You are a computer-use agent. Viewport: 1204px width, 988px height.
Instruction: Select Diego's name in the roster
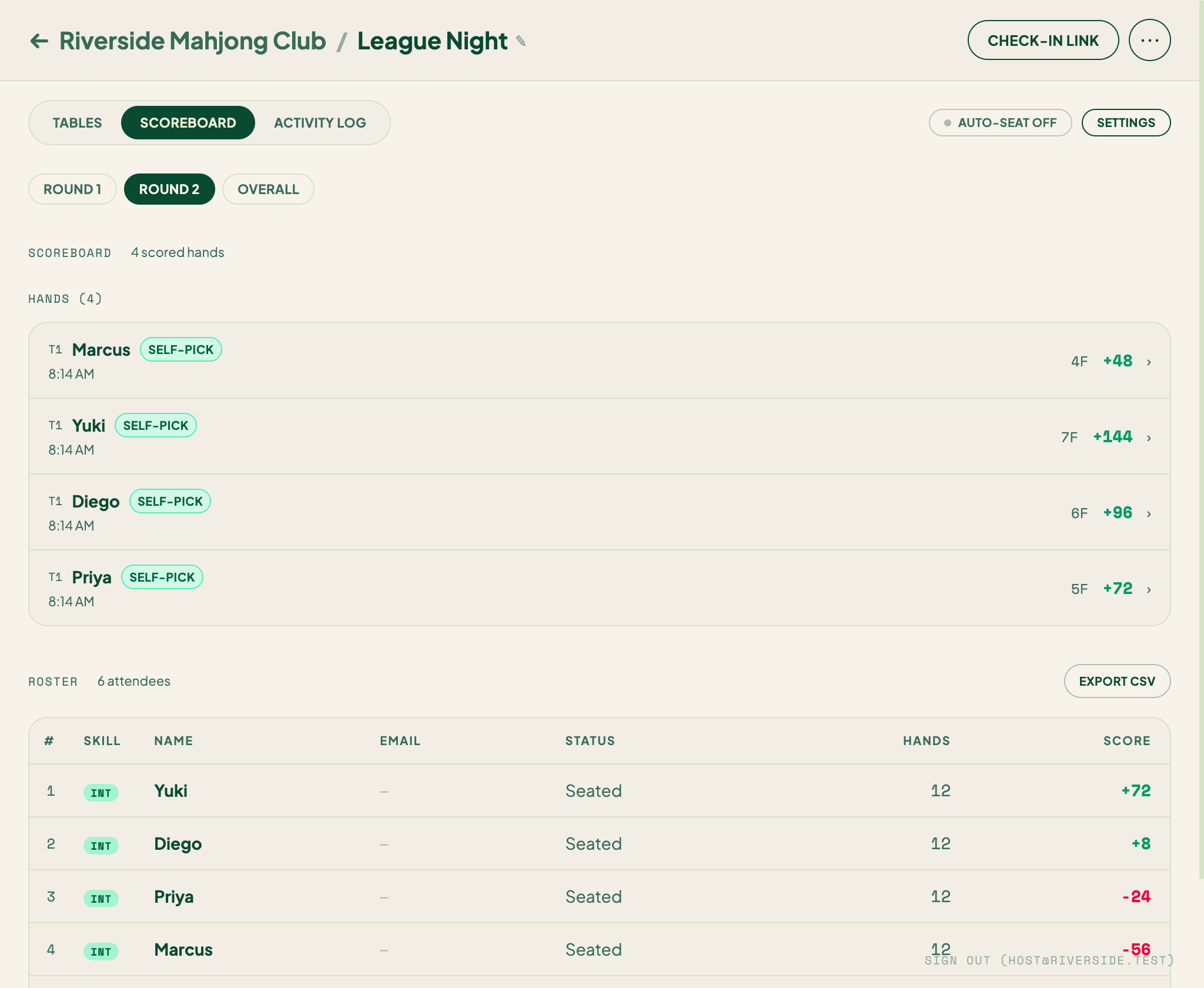[x=178, y=844]
